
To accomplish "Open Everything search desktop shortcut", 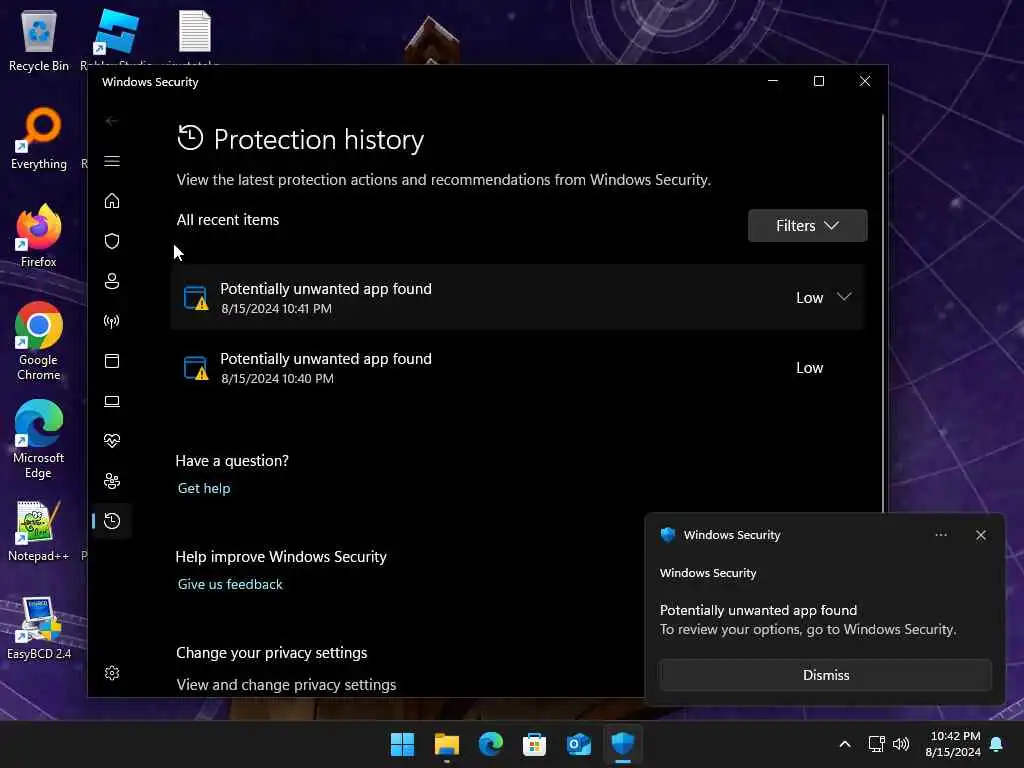I will (39, 138).
